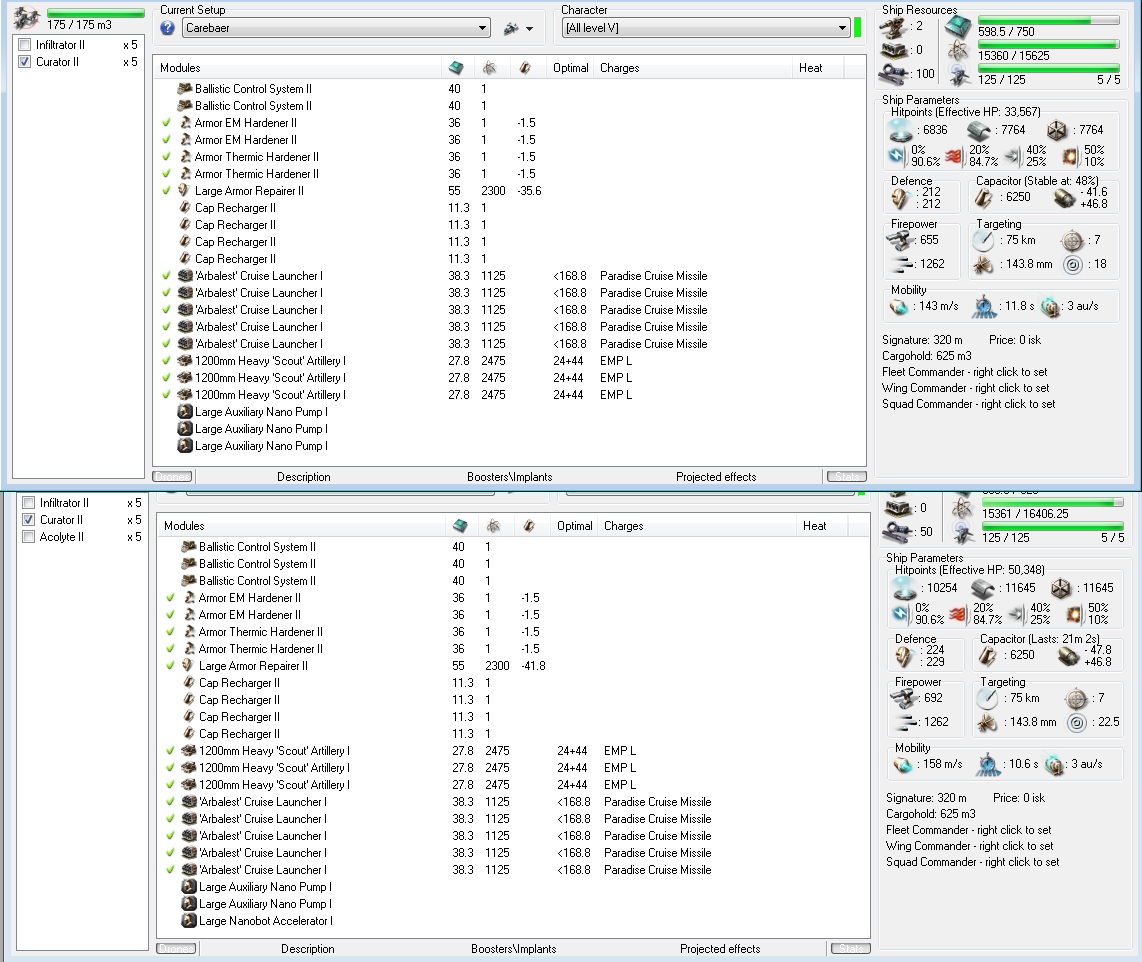
Task: Click Stats button in upper window
Action: [847, 476]
